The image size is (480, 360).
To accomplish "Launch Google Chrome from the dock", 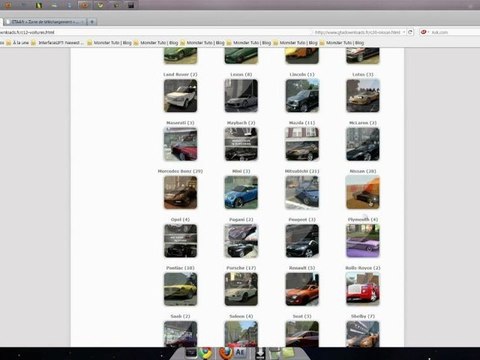I will tap(206, 353).
